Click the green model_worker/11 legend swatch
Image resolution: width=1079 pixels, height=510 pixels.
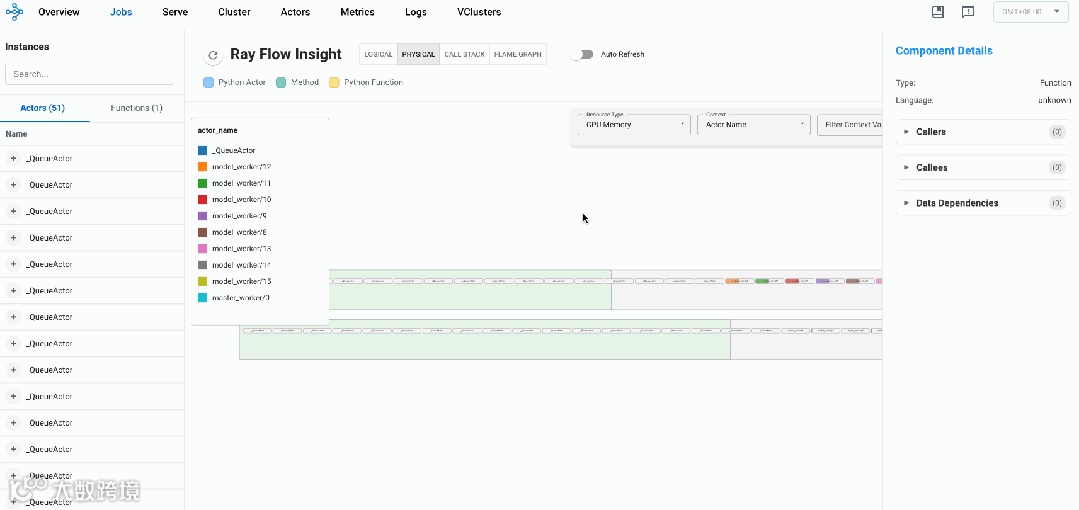tap(202, 183)
